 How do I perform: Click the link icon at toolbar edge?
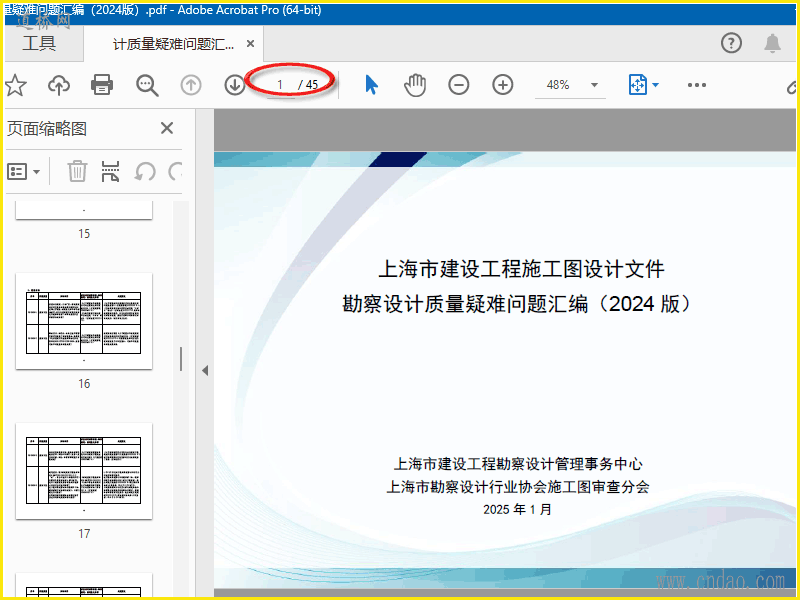coord(792,87)
